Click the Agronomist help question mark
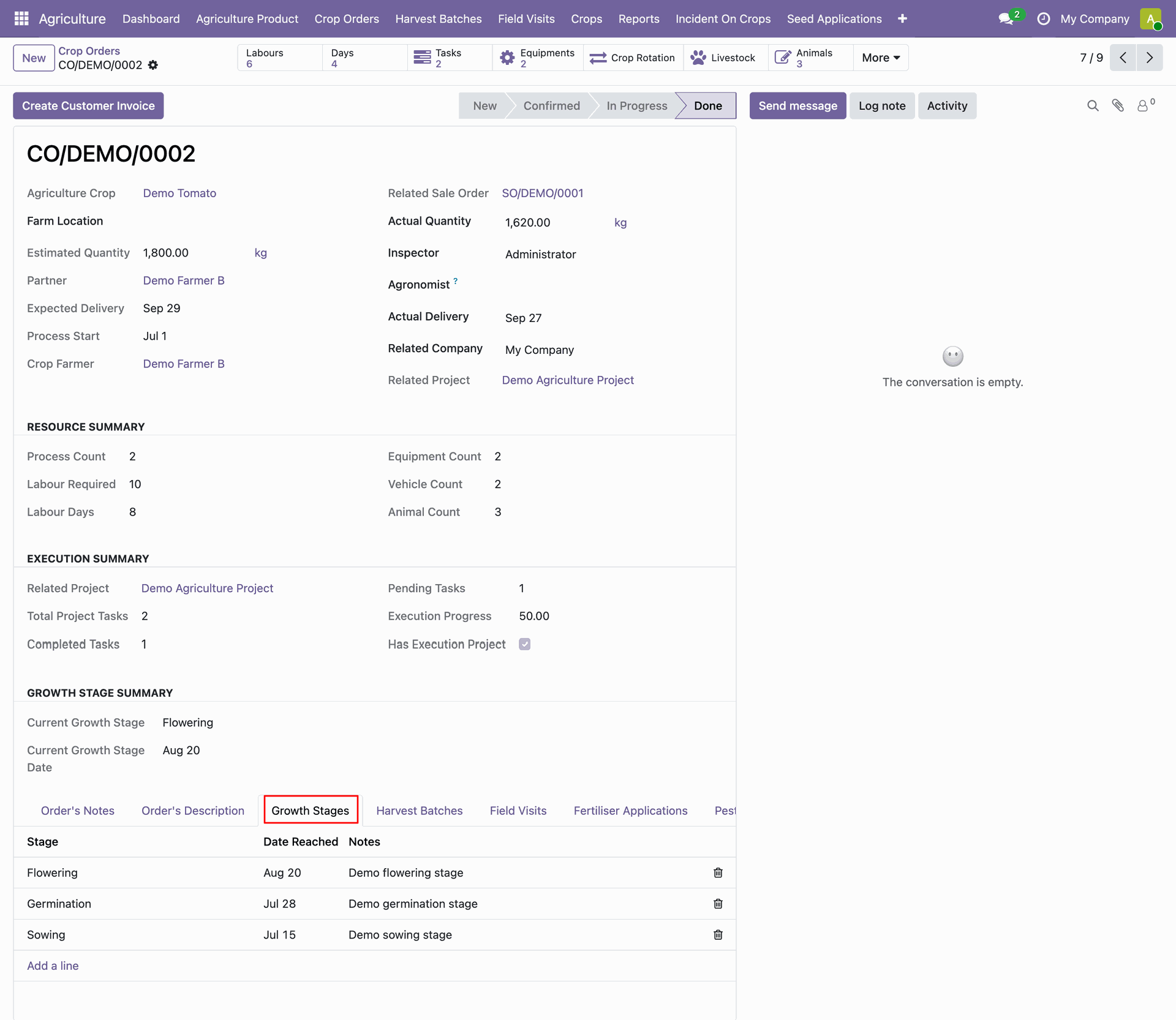The height and width of the screenshot is (1020, 1176). (455, 281)
